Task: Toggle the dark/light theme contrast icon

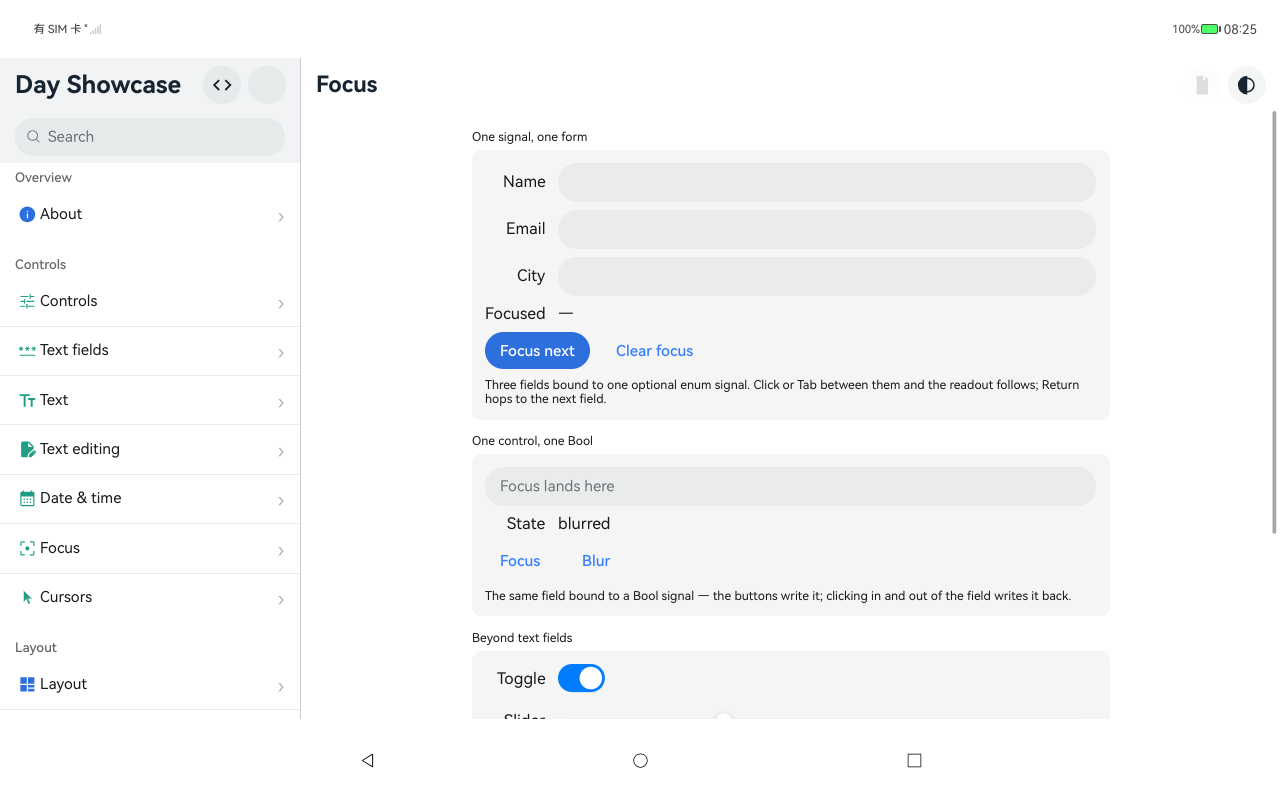Action: (x=1246, y=85)
